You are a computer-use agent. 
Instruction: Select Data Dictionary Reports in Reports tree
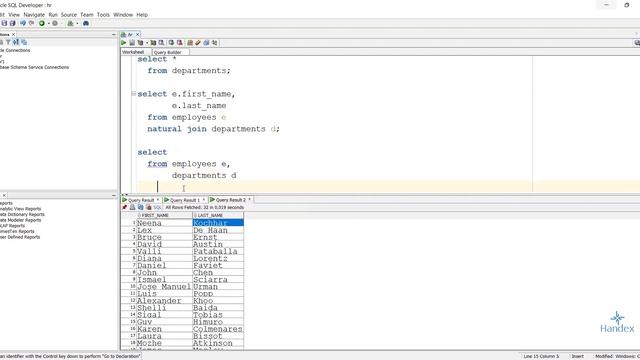click(x=22, y=214)
